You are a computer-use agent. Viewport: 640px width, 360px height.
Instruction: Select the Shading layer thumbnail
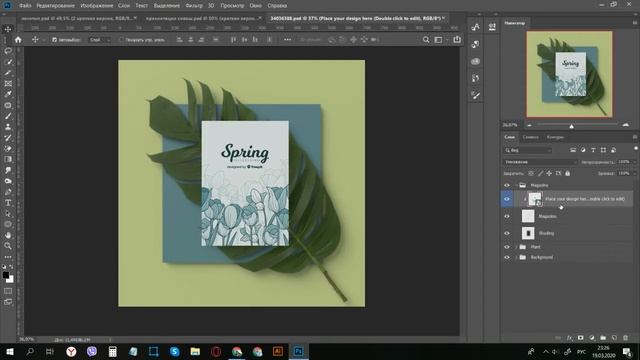[x=528, y=233]
